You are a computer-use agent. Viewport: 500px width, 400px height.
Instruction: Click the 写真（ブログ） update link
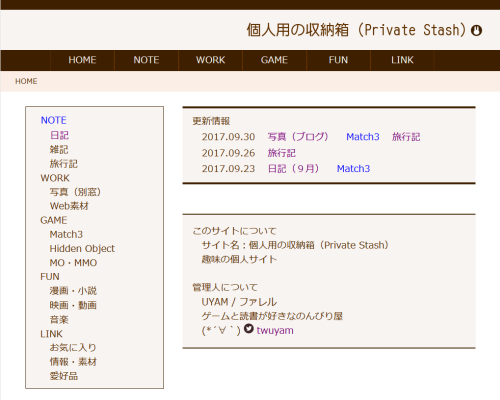[298, 137]
